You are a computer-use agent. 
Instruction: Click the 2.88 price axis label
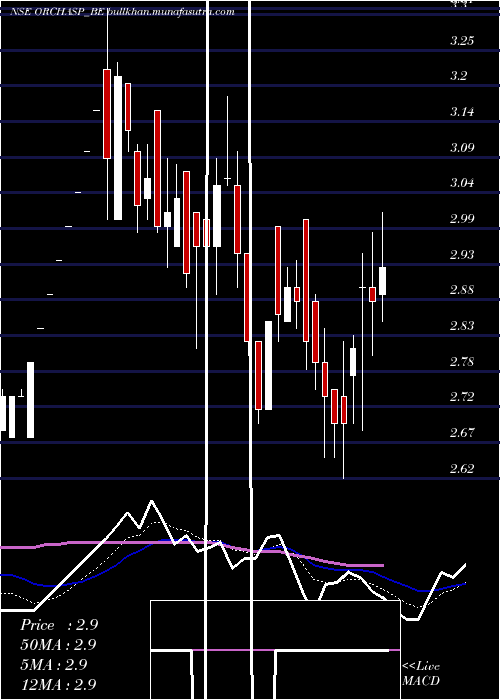pyautogui.click(x=462, y=290)
